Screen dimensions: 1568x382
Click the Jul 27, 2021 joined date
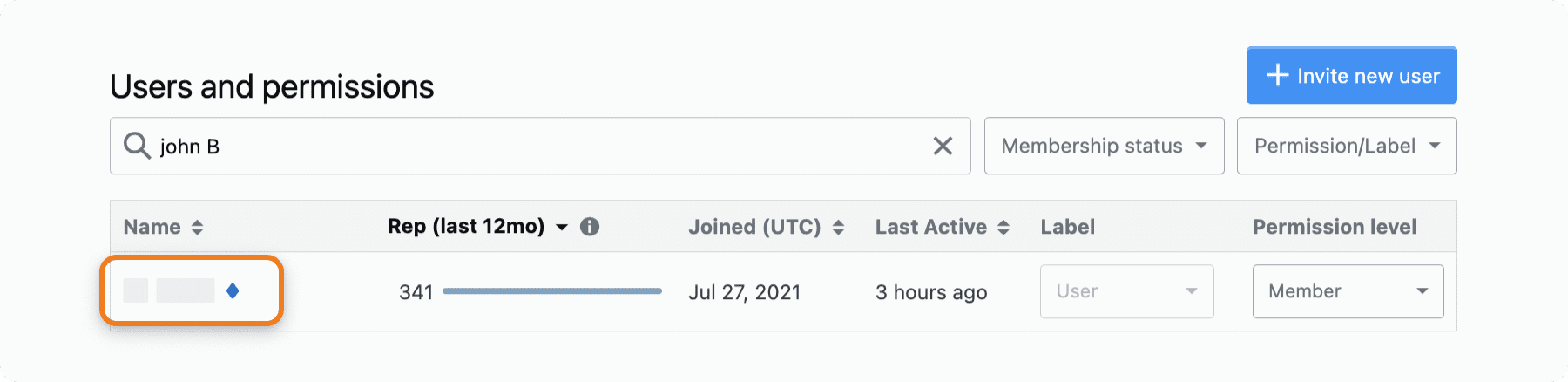744,292
